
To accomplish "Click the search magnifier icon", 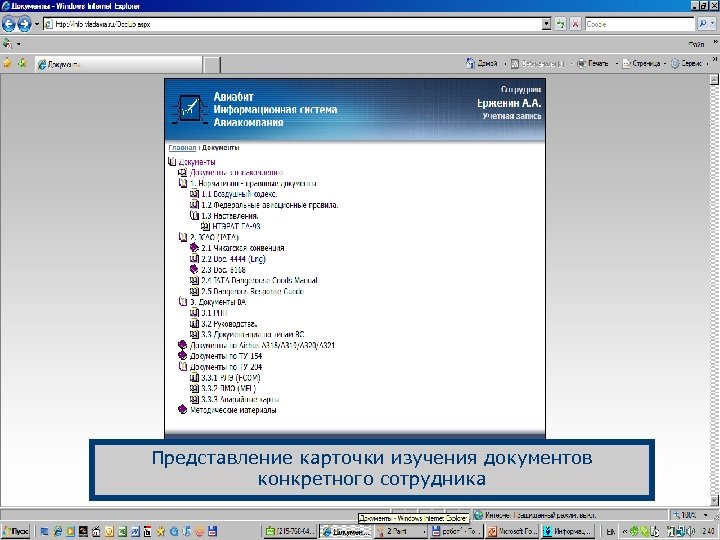I will click(x=703, y=24).
